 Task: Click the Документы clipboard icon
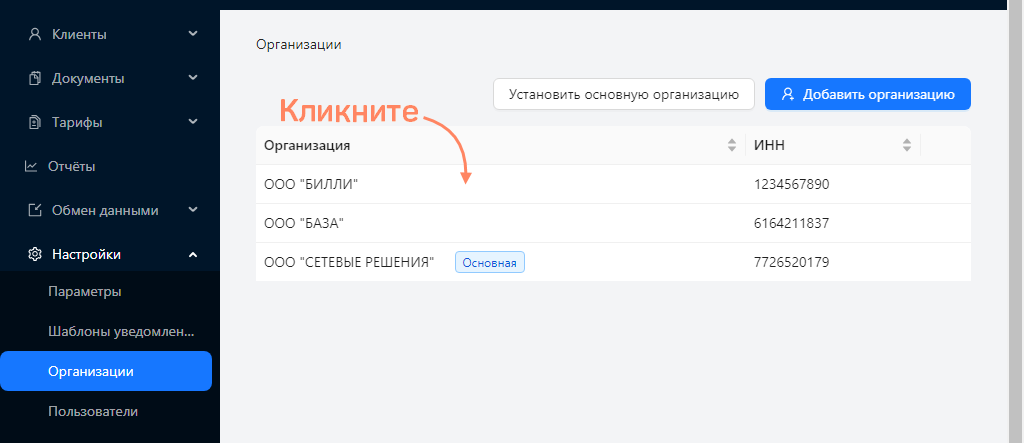[35, 78]
